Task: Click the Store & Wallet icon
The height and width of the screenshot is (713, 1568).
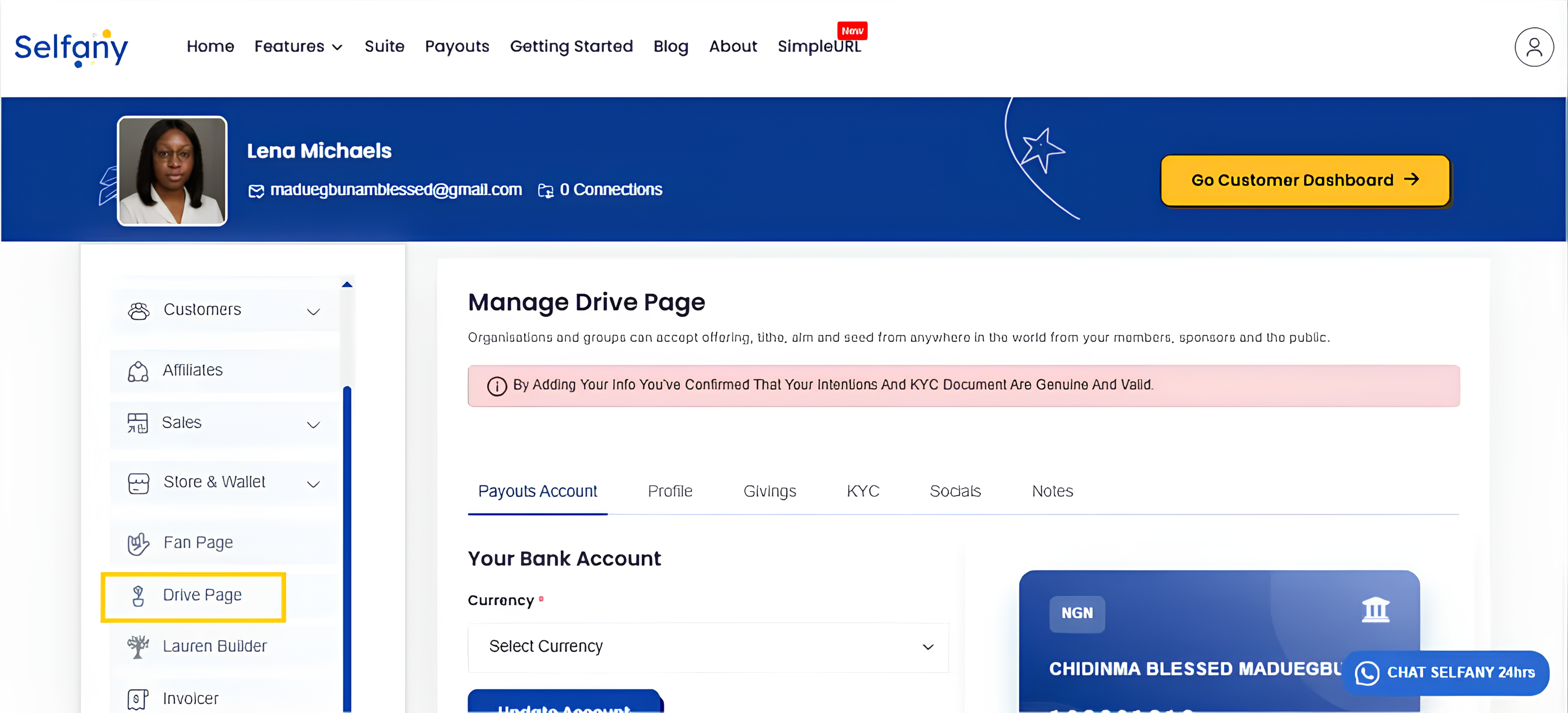Action: [138, 483]
